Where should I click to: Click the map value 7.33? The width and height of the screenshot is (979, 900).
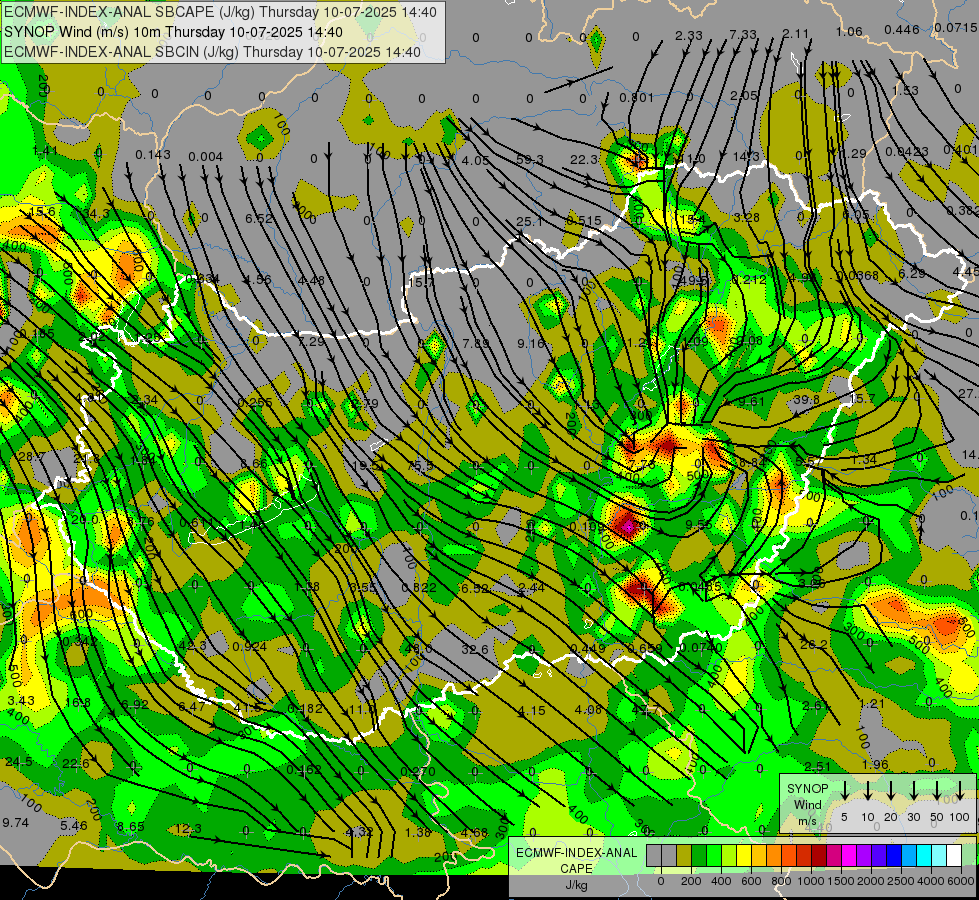pyautogui.click(x=743, y=34)
